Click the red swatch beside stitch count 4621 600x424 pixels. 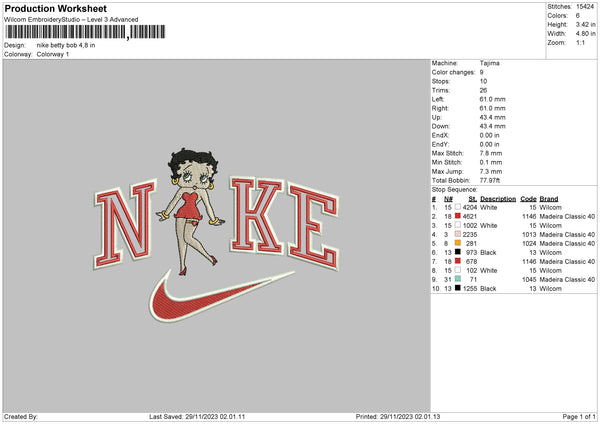tap(458, 216)
